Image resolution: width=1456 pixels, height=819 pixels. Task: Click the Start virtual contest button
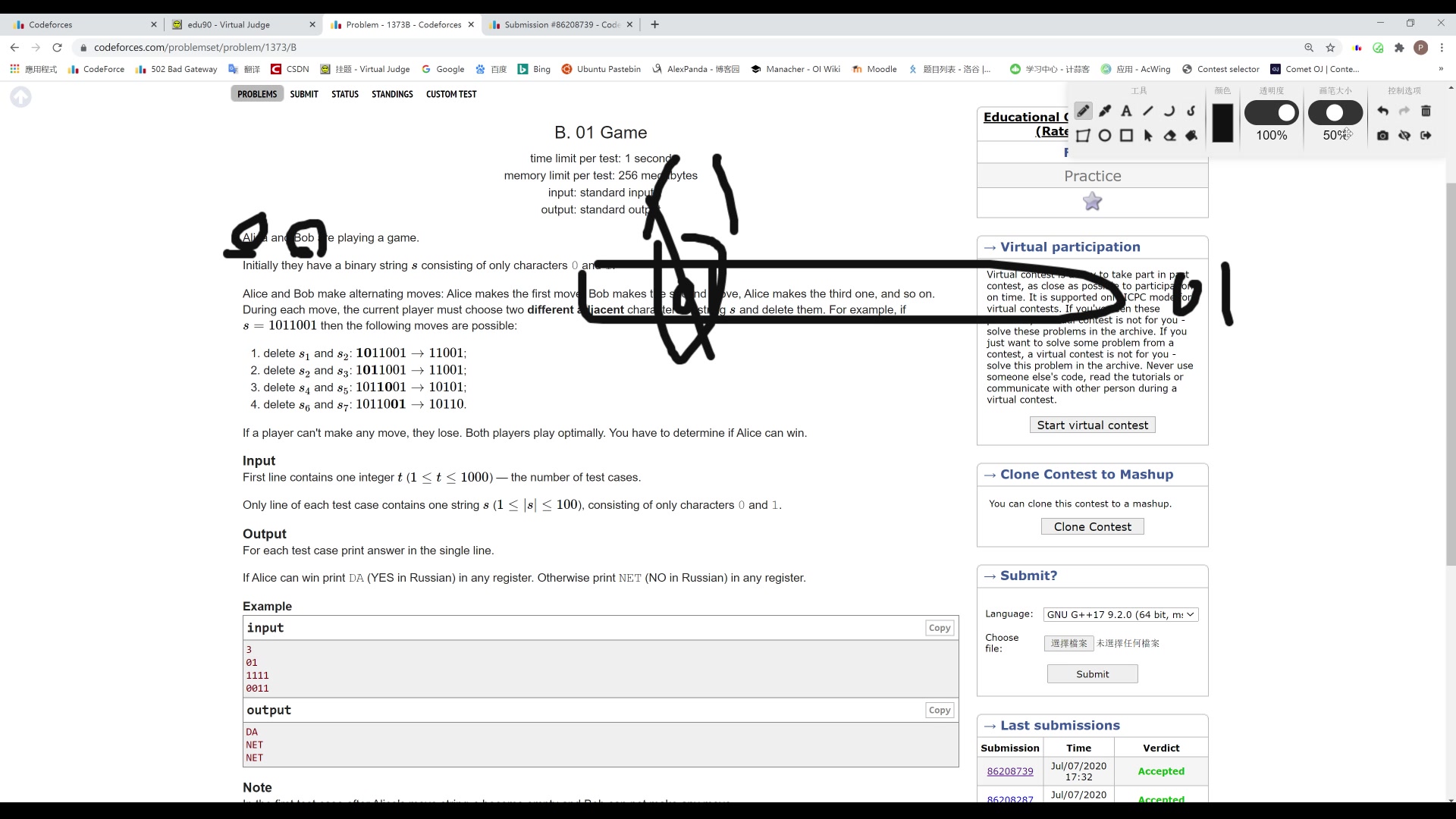pyautogui.click(x=1092, y=425)
